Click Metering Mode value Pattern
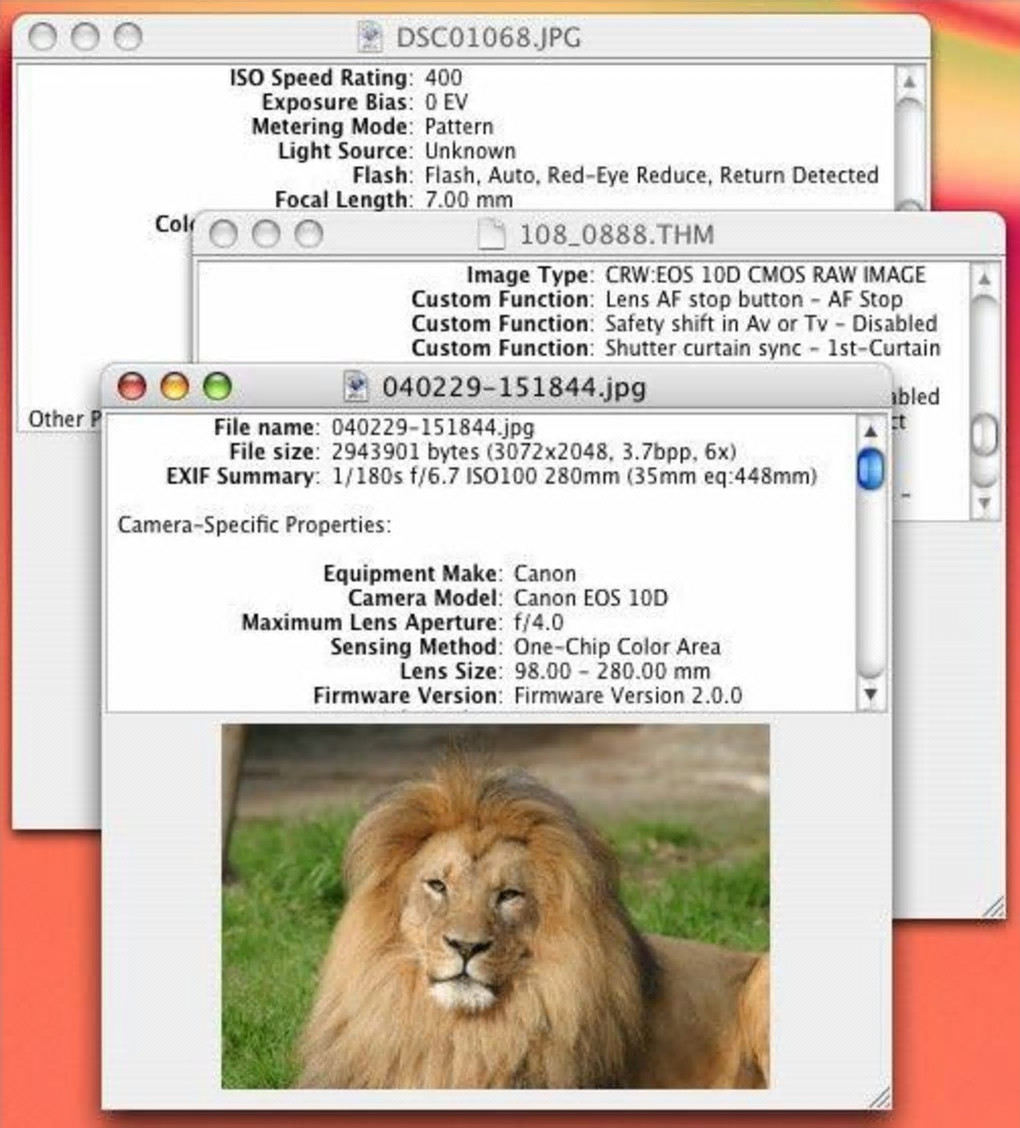The width and height of the screenshot is (1020, 1128). pos(459,127)
